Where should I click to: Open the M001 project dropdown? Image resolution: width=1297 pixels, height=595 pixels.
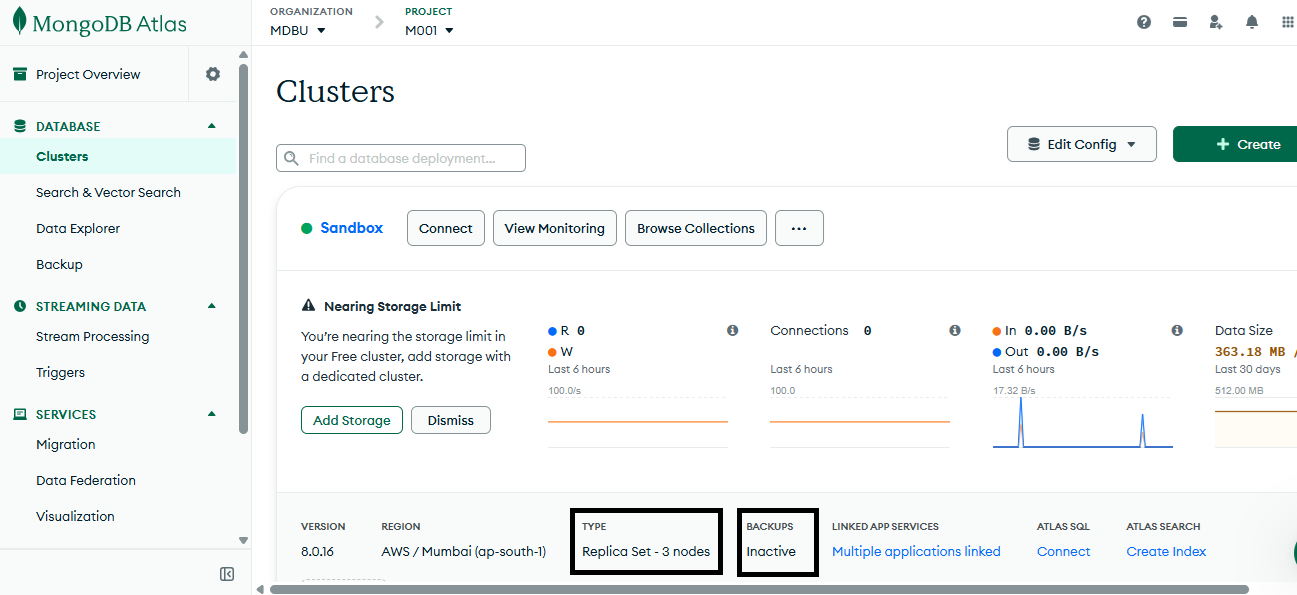click(429, 30)
